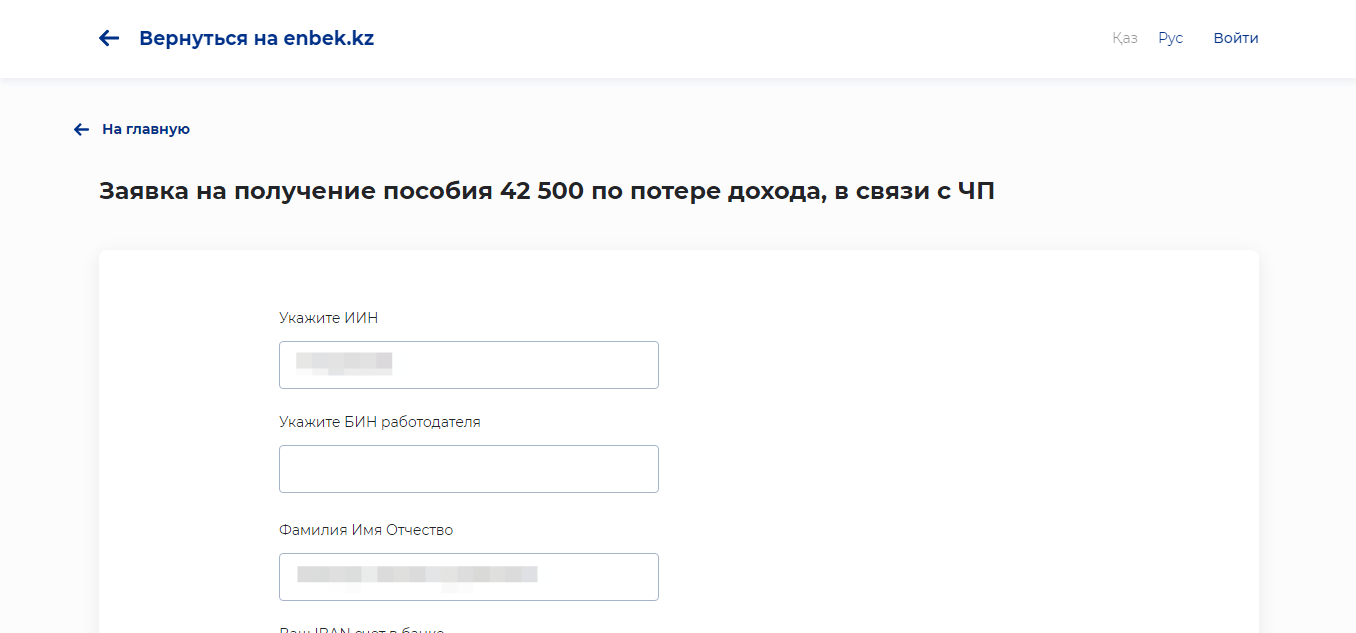Click the small arrow beside На главную
Image resolution: width=1356 pixels, height=633 pixels.
pyautogui.click(x=82, y=129)
